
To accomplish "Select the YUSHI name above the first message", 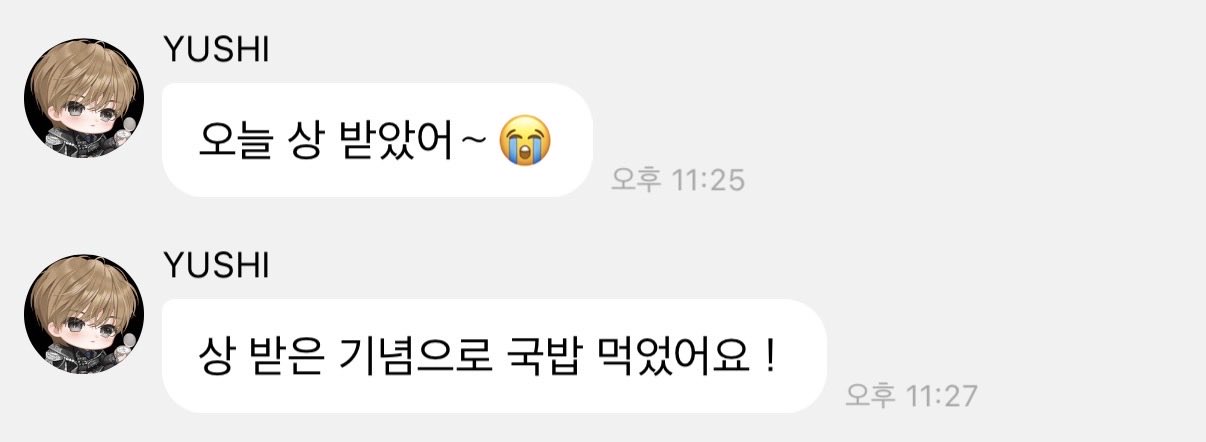I will point(215,52).
